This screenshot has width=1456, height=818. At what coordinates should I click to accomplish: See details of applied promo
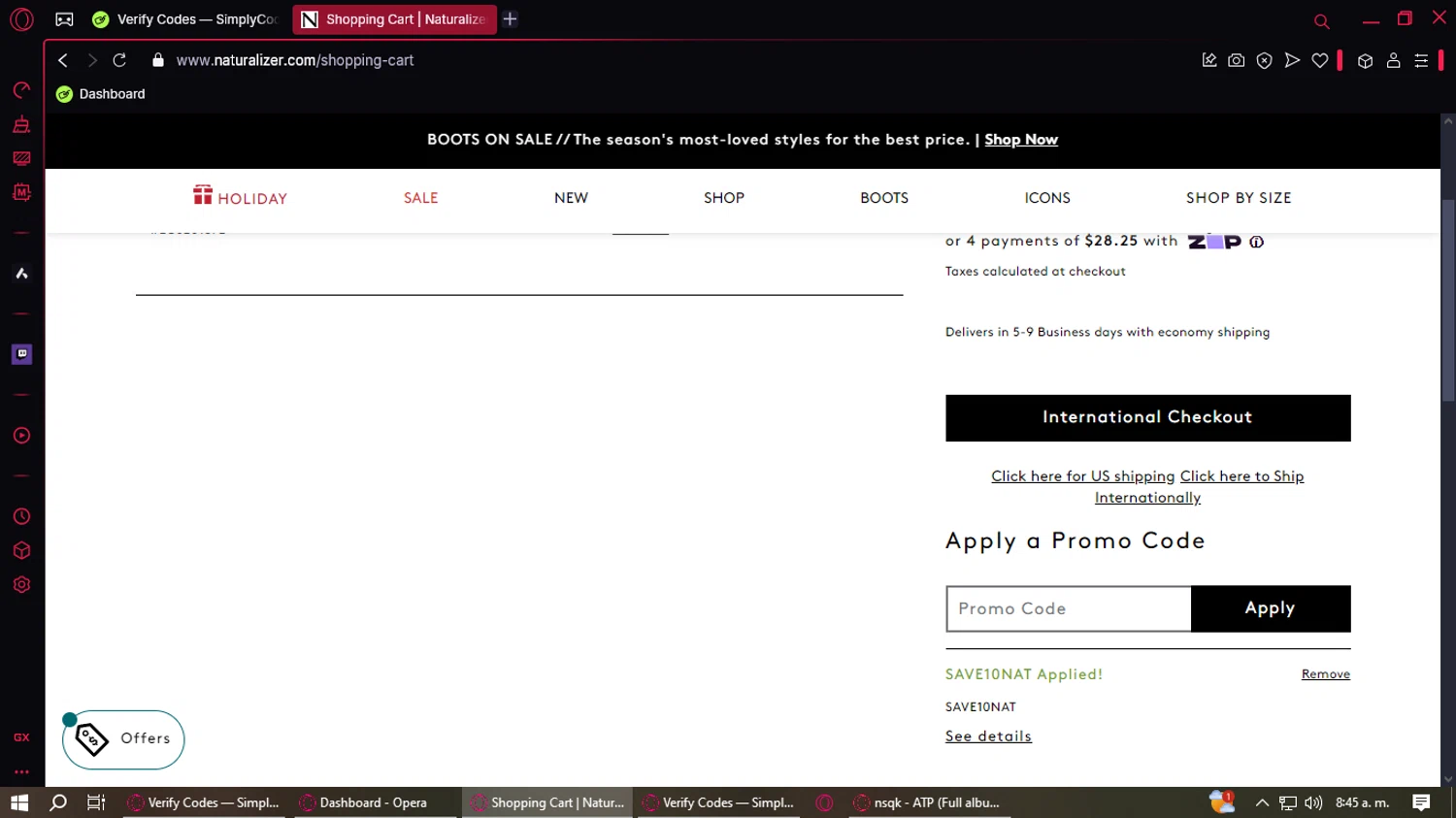pos(988,736)
